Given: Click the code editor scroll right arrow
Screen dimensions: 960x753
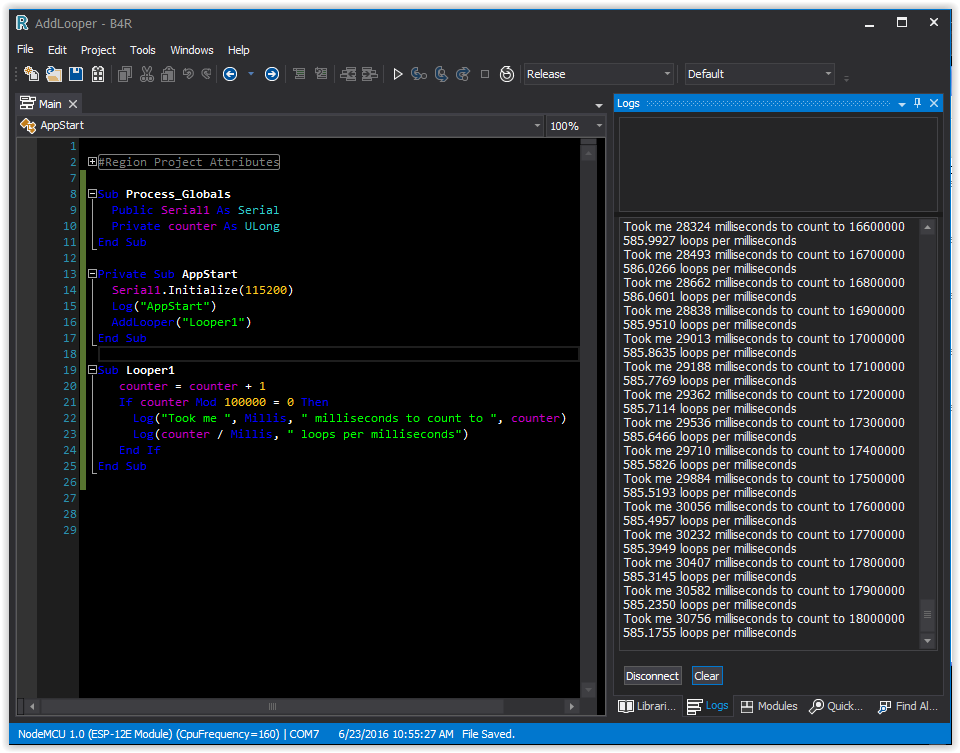Looking at the screenshot, I should (572, 706).
